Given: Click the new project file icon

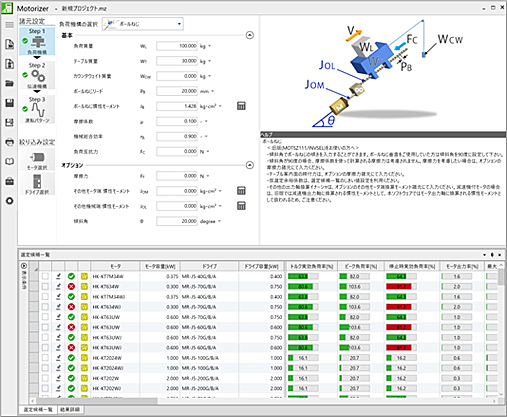Looking at the screenshot, I should pos(9,44).
